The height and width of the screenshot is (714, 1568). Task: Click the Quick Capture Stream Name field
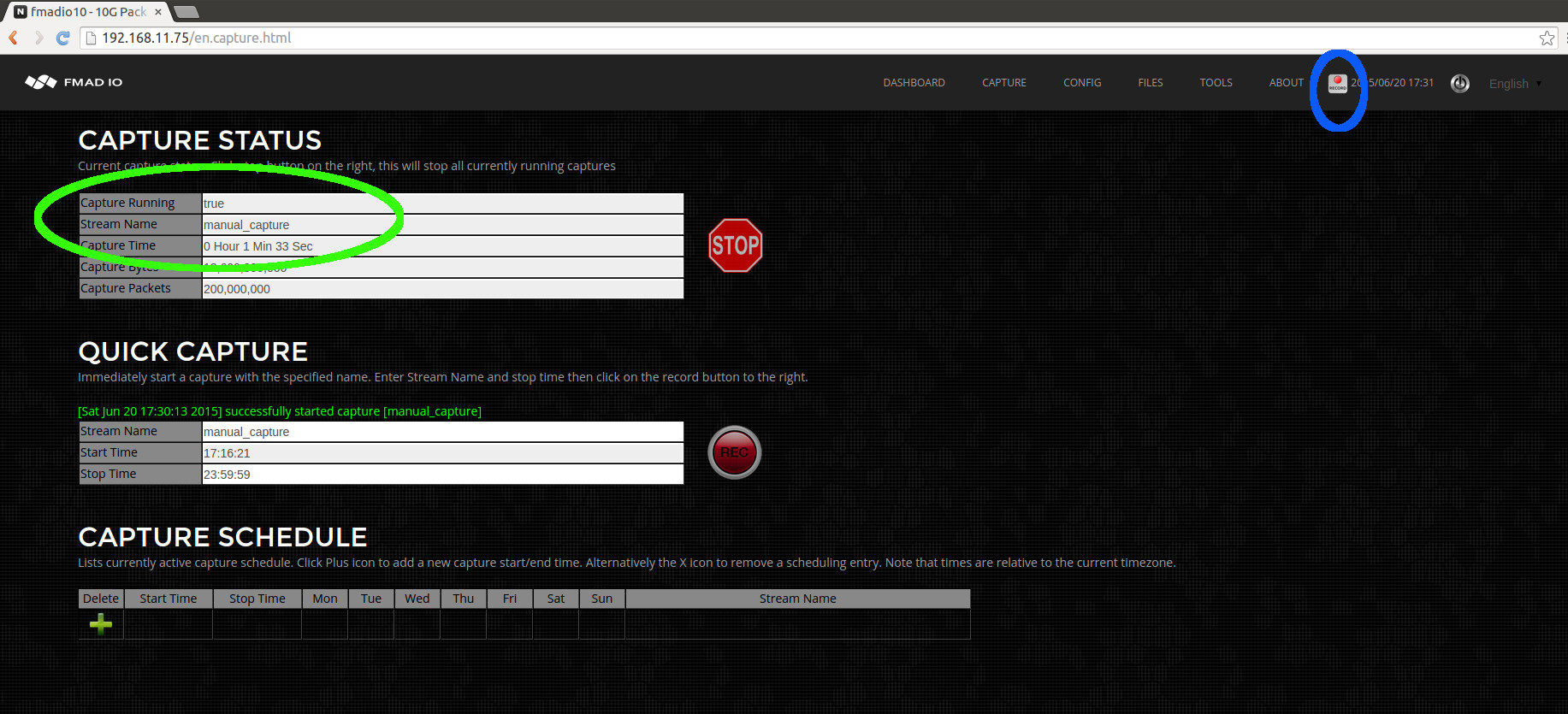[x=441, y=432]
